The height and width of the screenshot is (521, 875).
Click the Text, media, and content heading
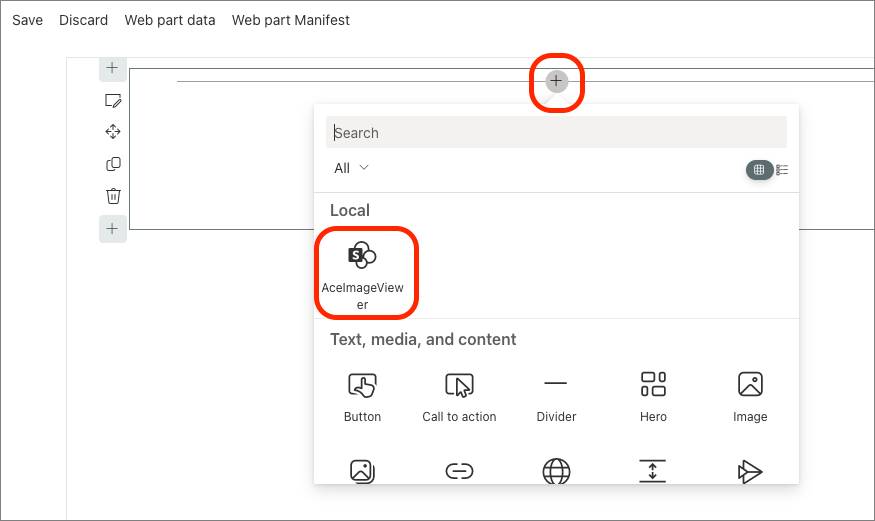click(423, 340)
